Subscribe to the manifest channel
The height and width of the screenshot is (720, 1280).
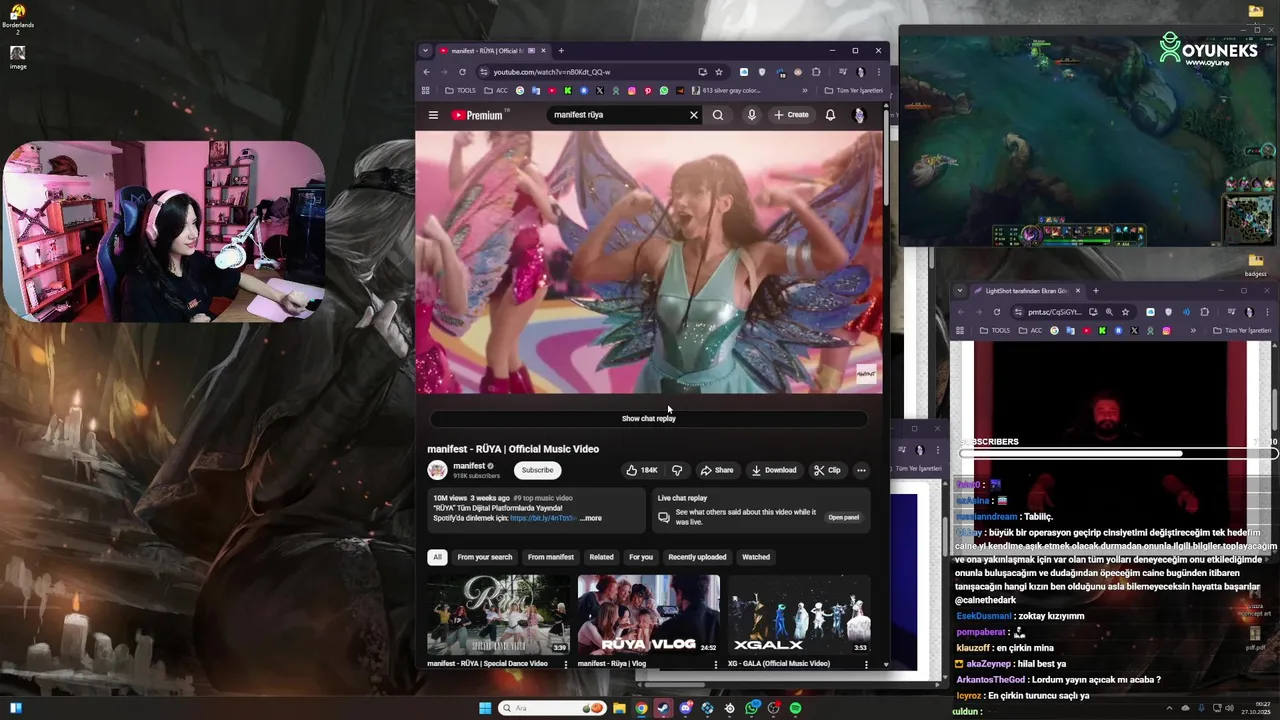point(537,470)
